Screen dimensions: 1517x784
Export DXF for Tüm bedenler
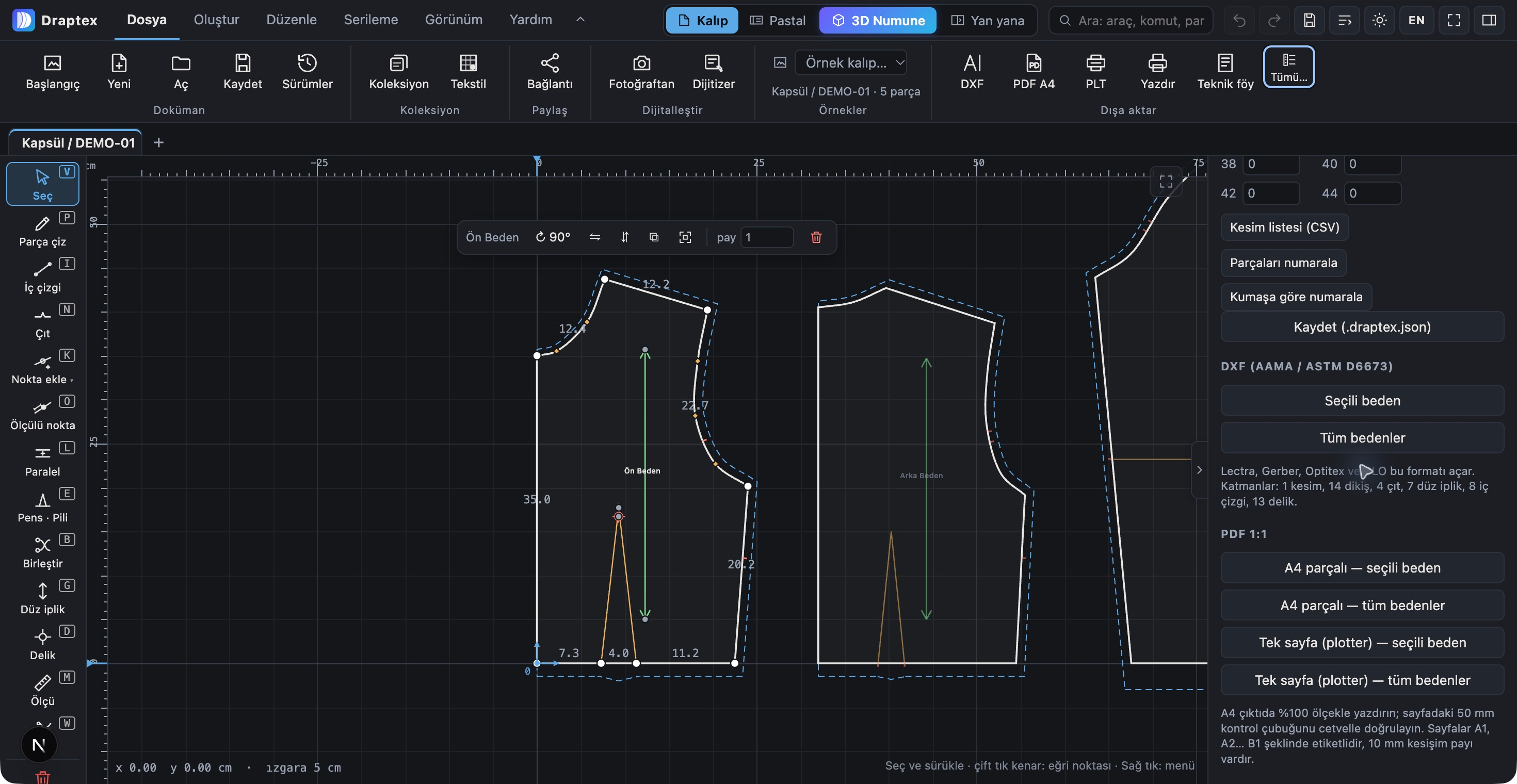coord(1362,437)
